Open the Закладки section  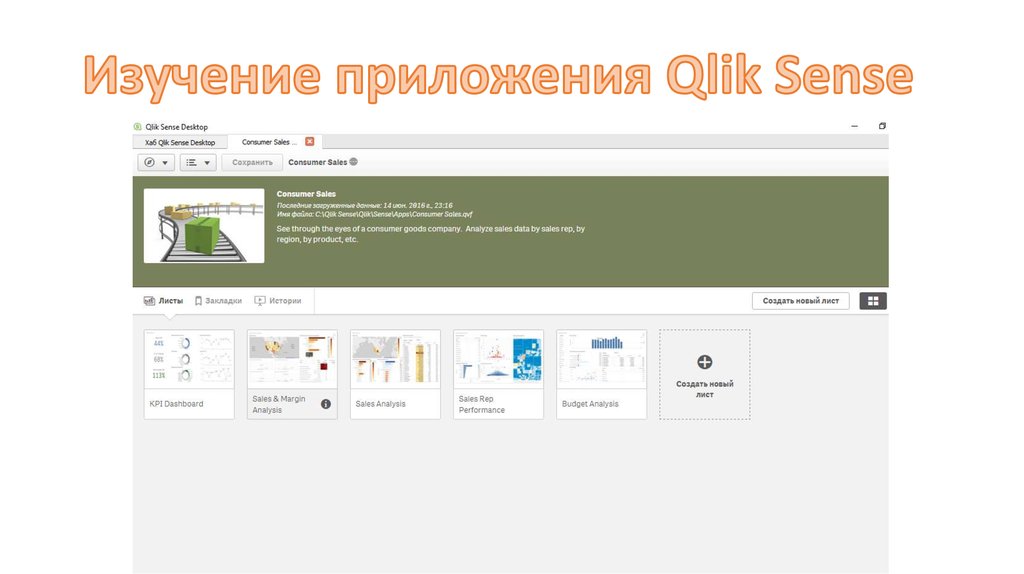point(218,301)
